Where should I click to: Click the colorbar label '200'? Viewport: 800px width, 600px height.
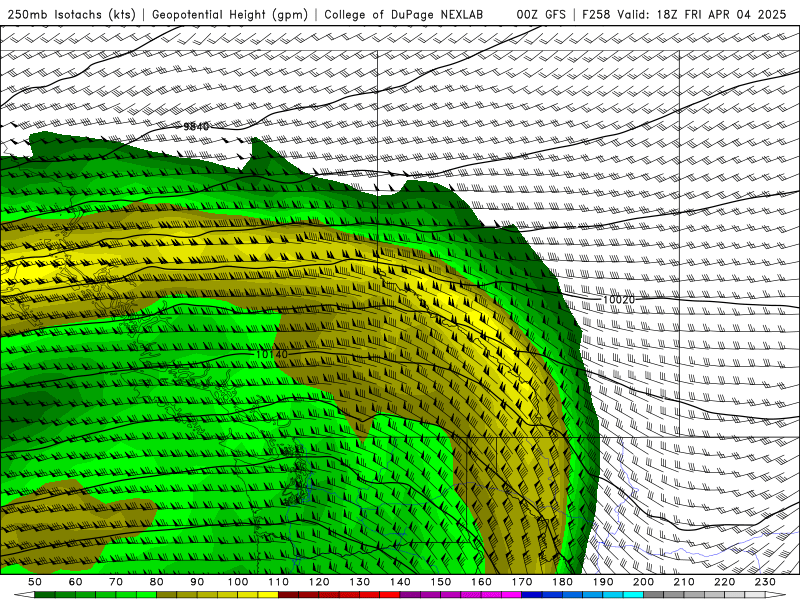click(643, 582)
